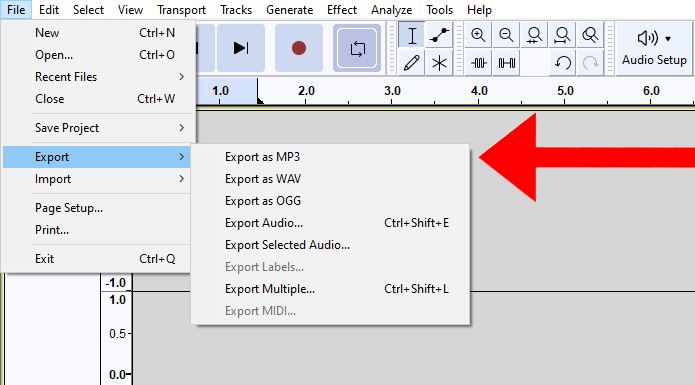The image size is (695, 385).
Task: Click Fit selection to width zoom icon
Action: [534, 35]
